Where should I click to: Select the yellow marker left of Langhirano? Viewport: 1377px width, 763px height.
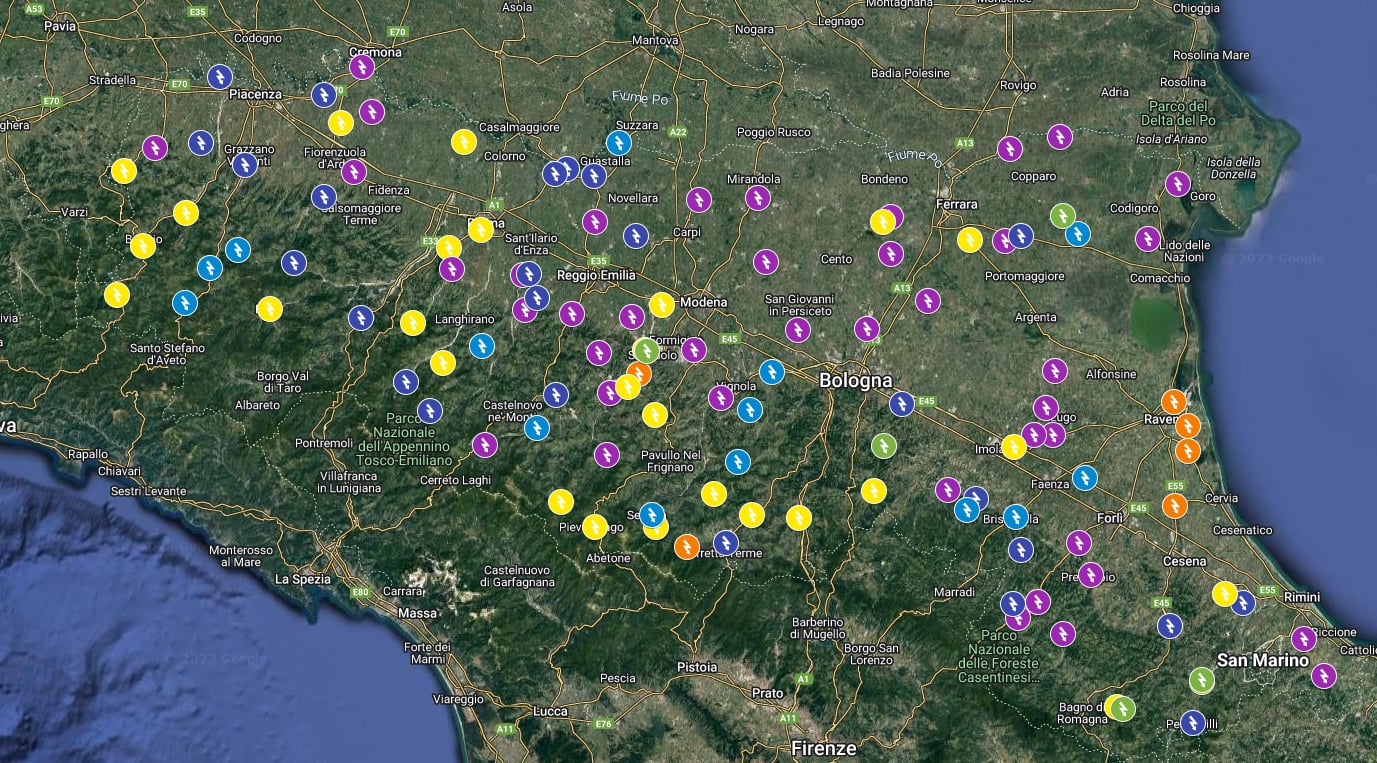[413, 323]
